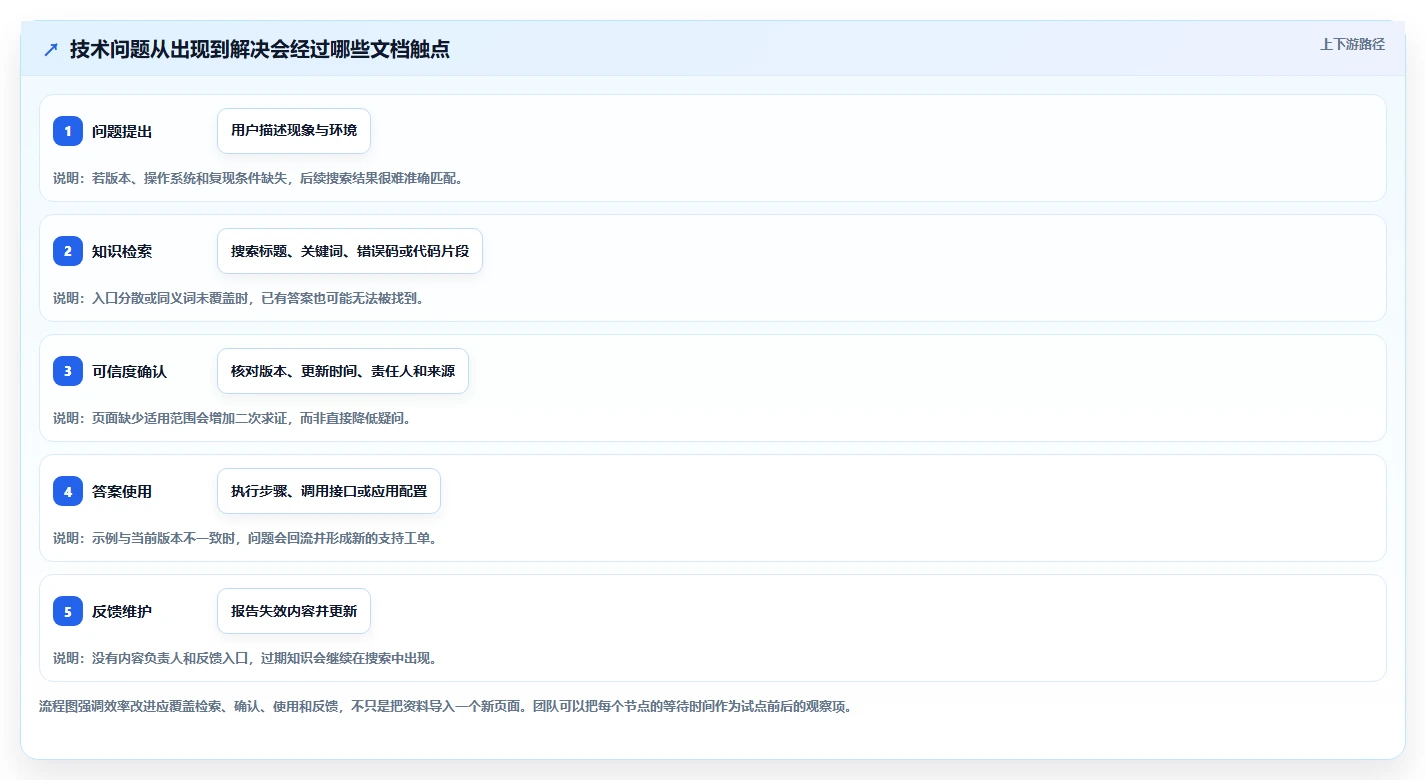The image size is (1426, 780).
Task: Select the 用户描述现象与环境 chip
Action: pos(294,131)
